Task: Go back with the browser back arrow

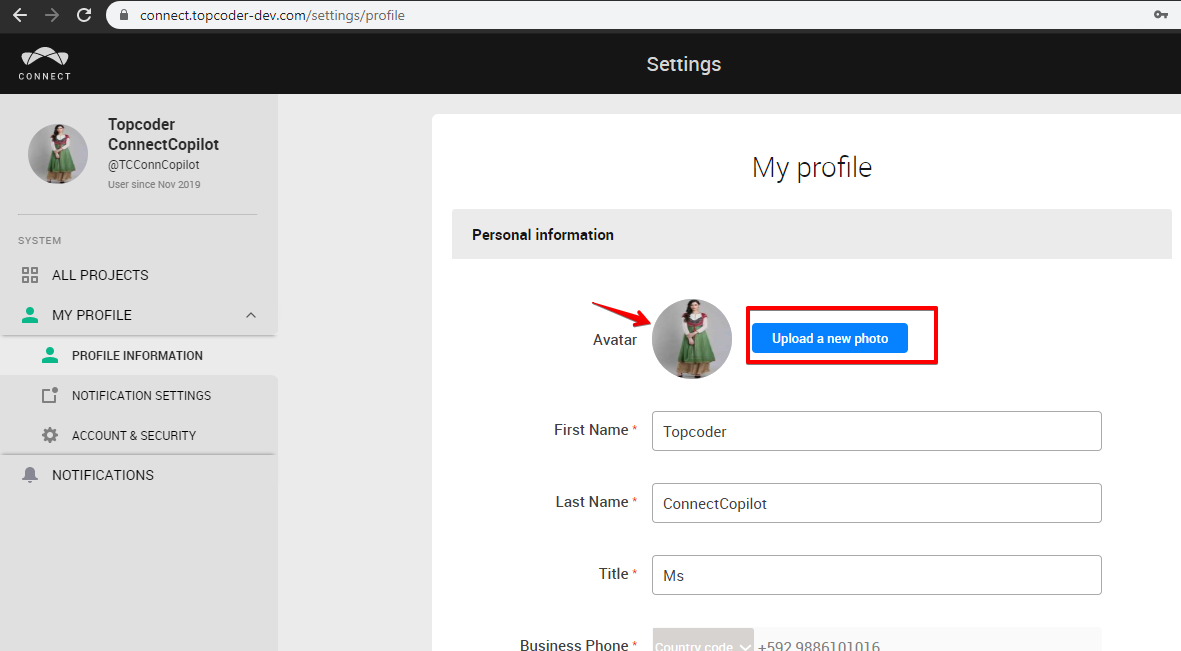Action: pos(20,15)
